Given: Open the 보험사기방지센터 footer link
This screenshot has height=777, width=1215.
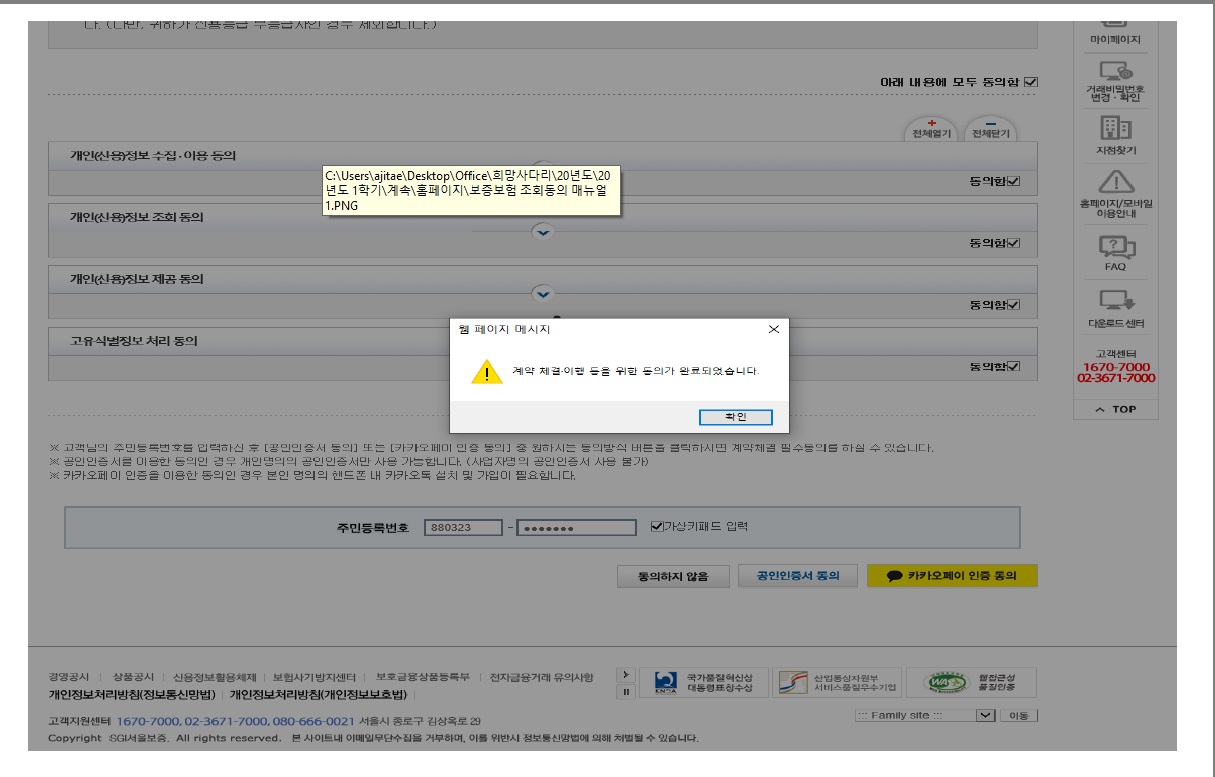Looking at the screenshot, I should click(315, 677).
